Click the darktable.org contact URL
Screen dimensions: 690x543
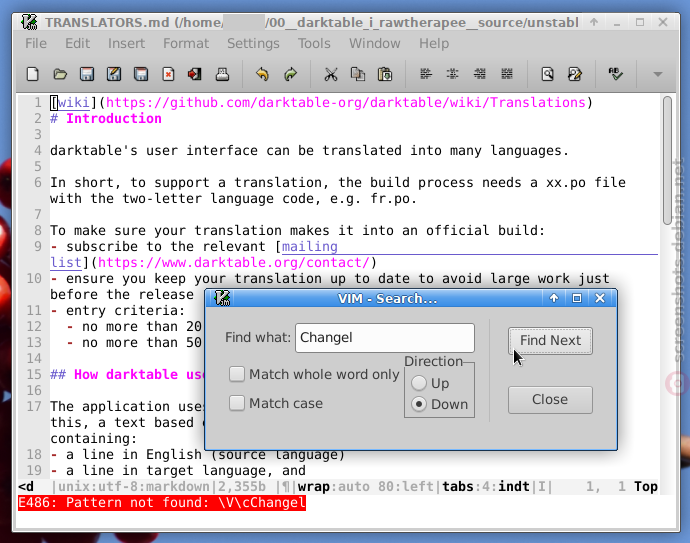tap(233, 263)
